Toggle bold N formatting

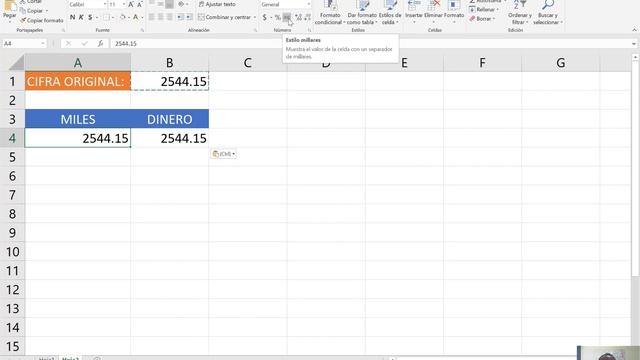coord(72,17)
